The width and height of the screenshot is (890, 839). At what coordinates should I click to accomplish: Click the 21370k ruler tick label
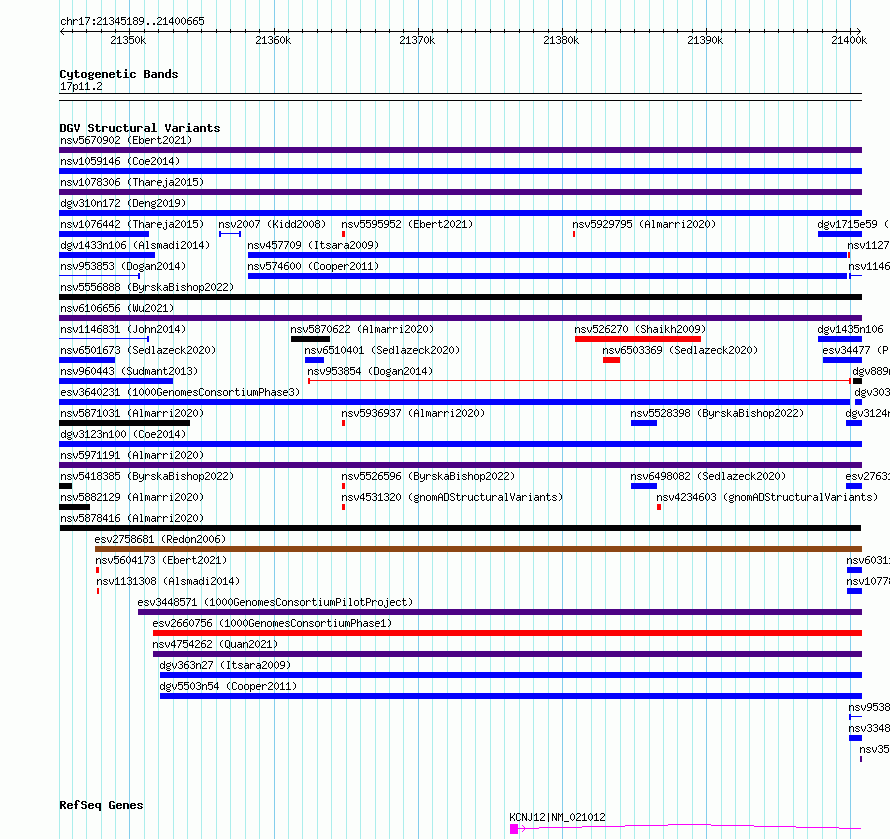point(417,40)
